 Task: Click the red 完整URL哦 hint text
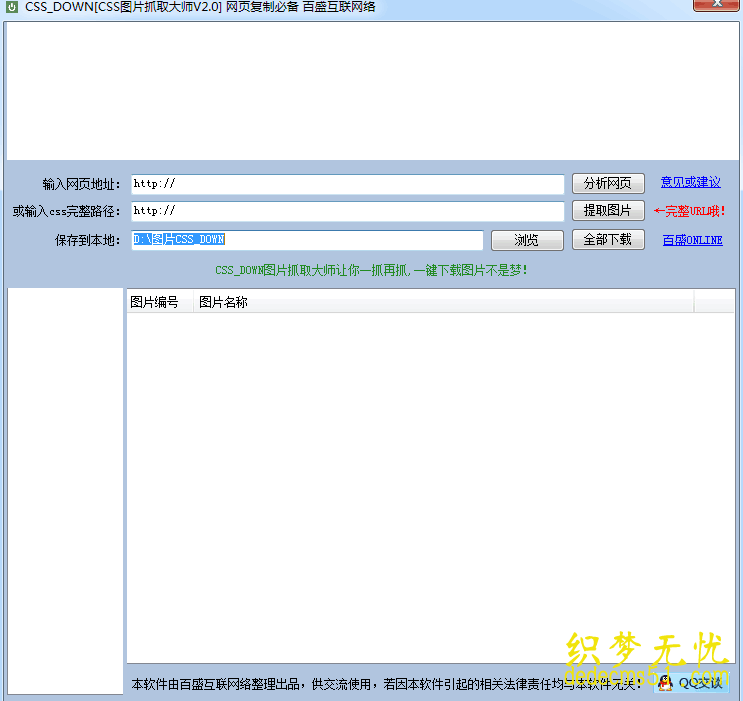click(689, 211)
